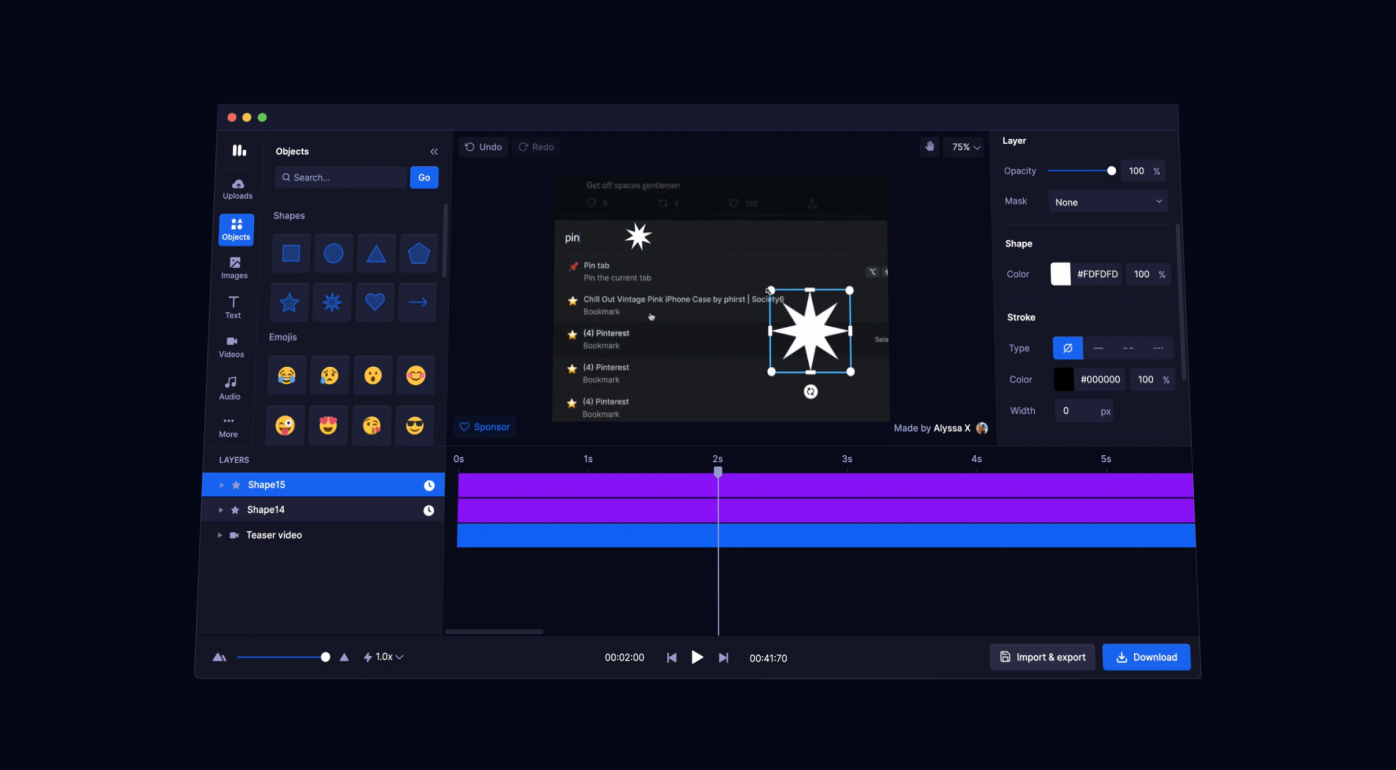
Task: Open the 75% zoom dropdown
Action: coord(966,147)
